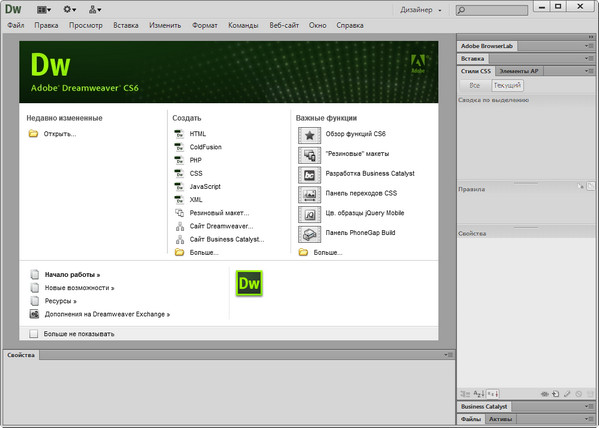Click Больше... link under Создать
The width and height of the screenshot is (599, 428).
click(204, 253)
